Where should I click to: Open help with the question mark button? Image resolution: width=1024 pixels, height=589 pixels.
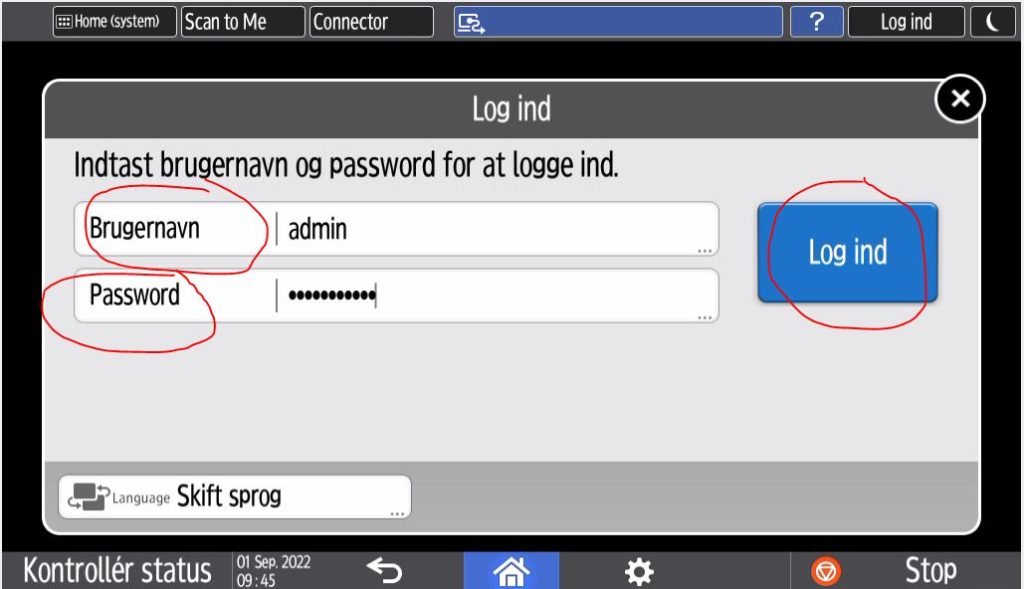point(816,22)
